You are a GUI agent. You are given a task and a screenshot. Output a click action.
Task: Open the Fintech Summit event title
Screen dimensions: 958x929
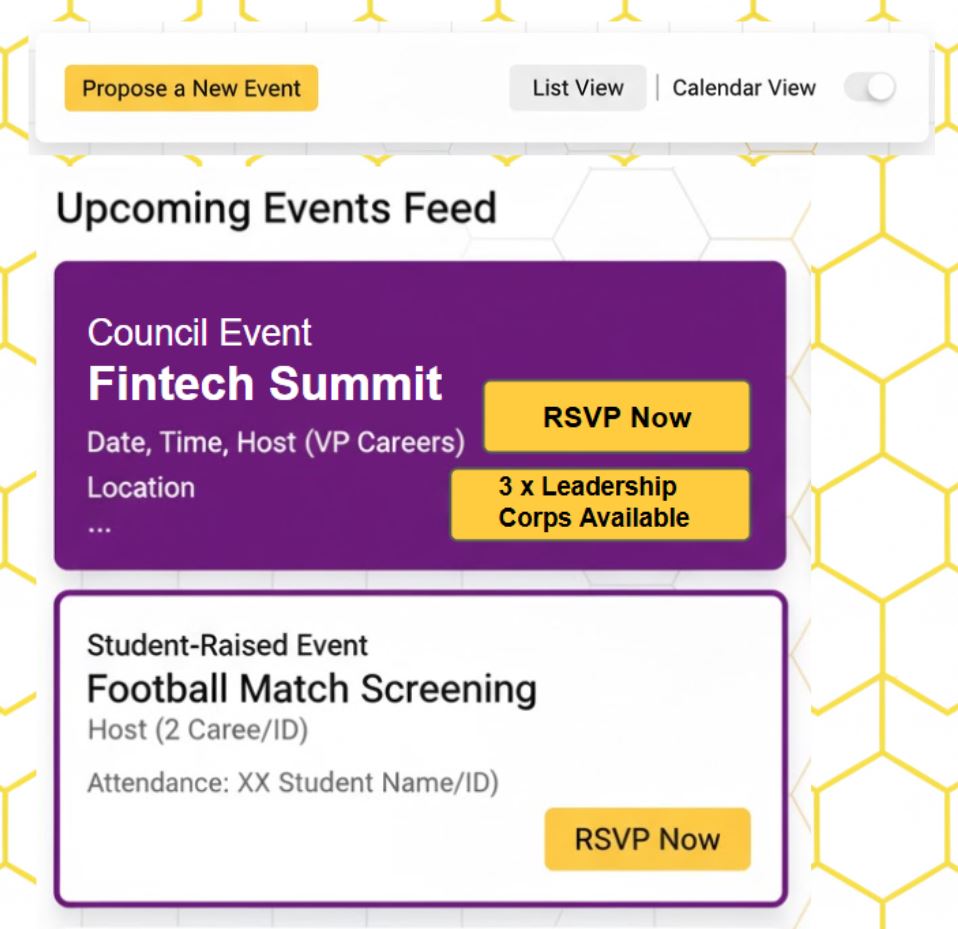[x=265, y=385]
